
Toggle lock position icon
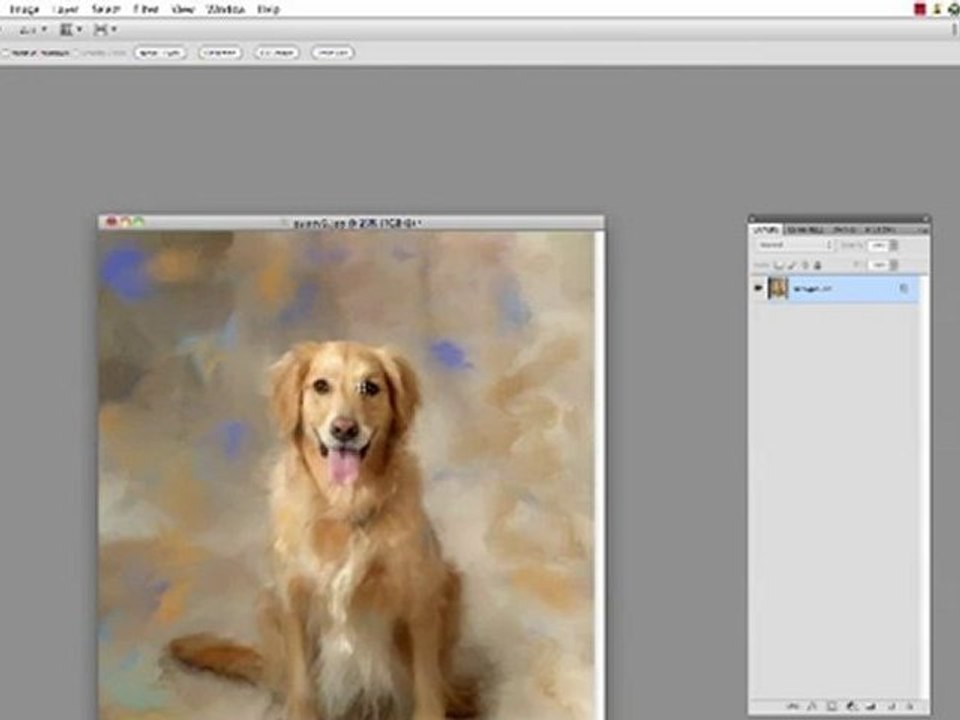(x=805, y=265)
